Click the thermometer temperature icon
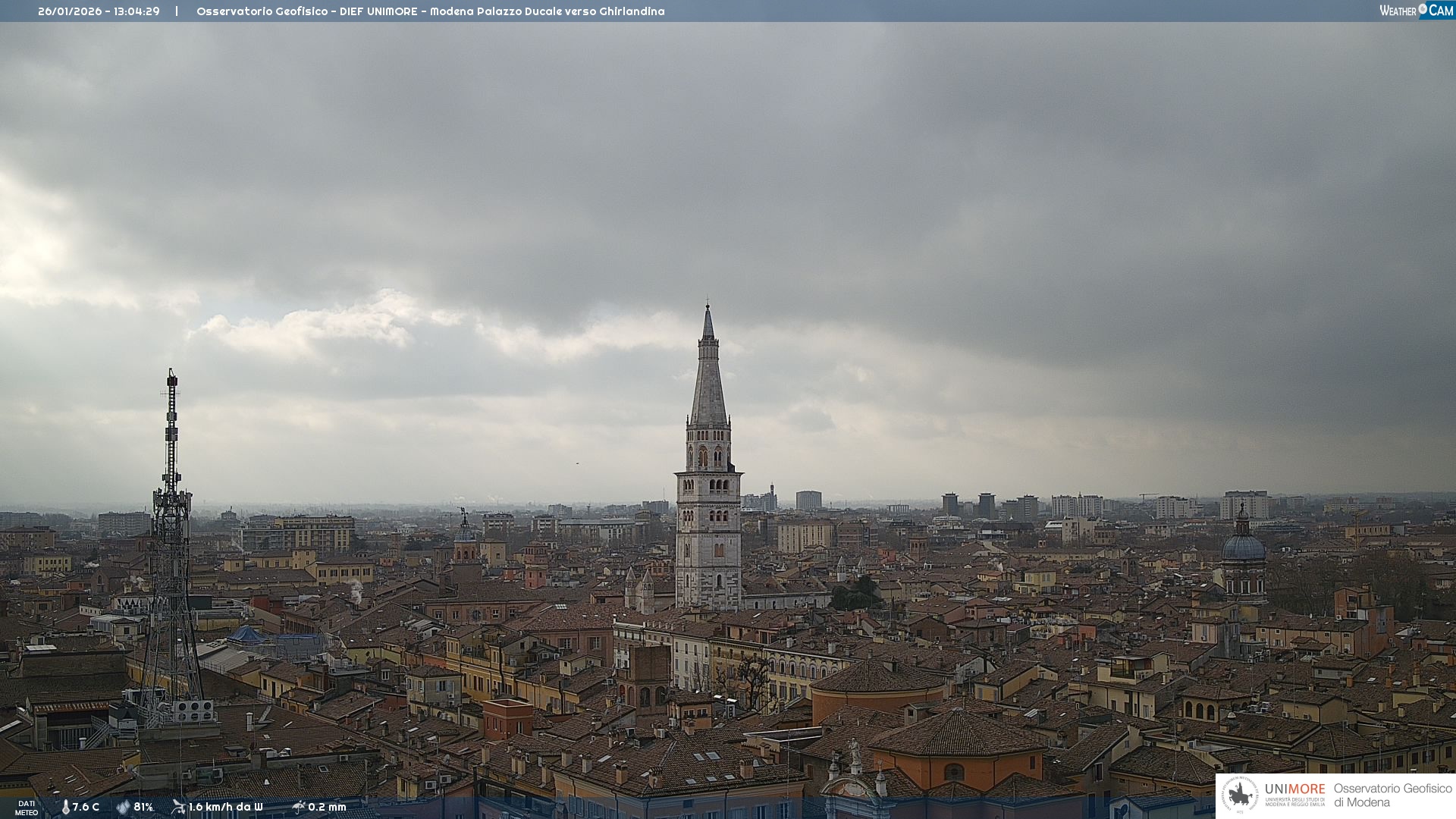 pos(65,808)
